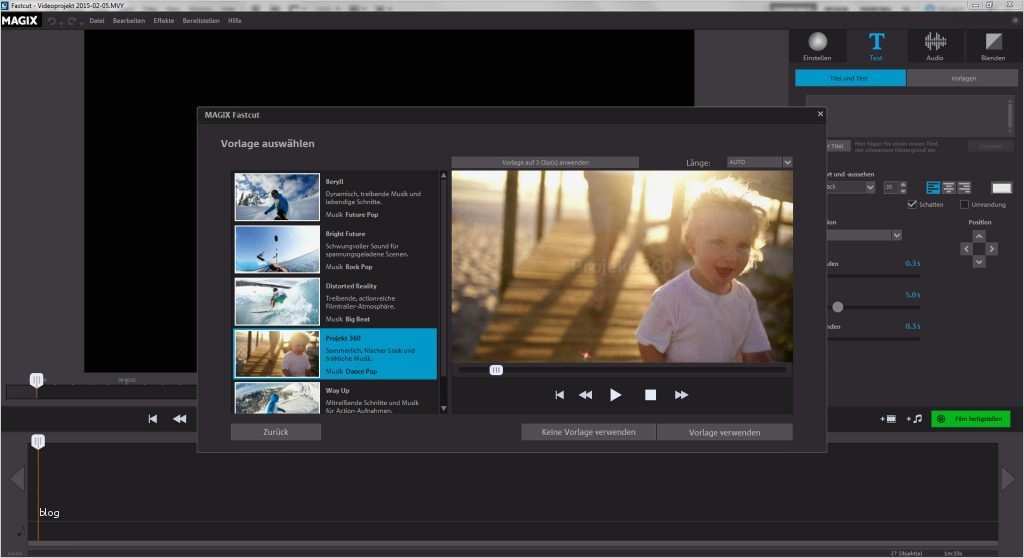Image resolution: width=1024 pixels, height=558 pixels.
Task: Open the font dropdown in text panel
Action: 868,187
